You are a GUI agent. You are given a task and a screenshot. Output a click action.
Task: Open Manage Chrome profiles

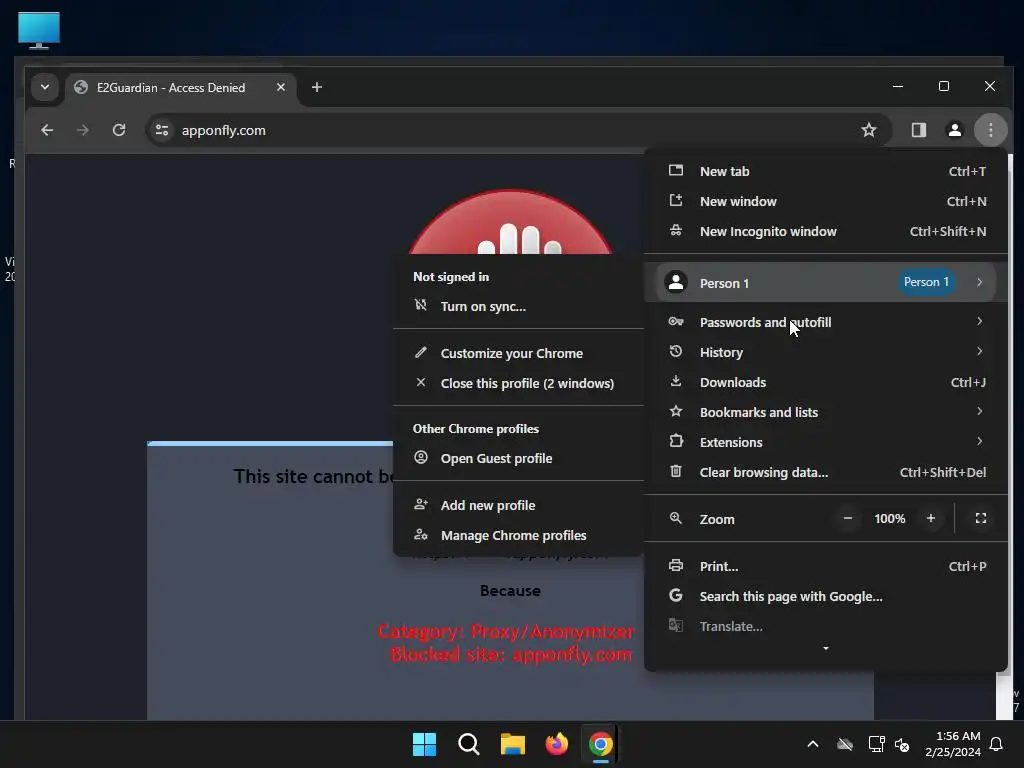click(x=519, y=536)
